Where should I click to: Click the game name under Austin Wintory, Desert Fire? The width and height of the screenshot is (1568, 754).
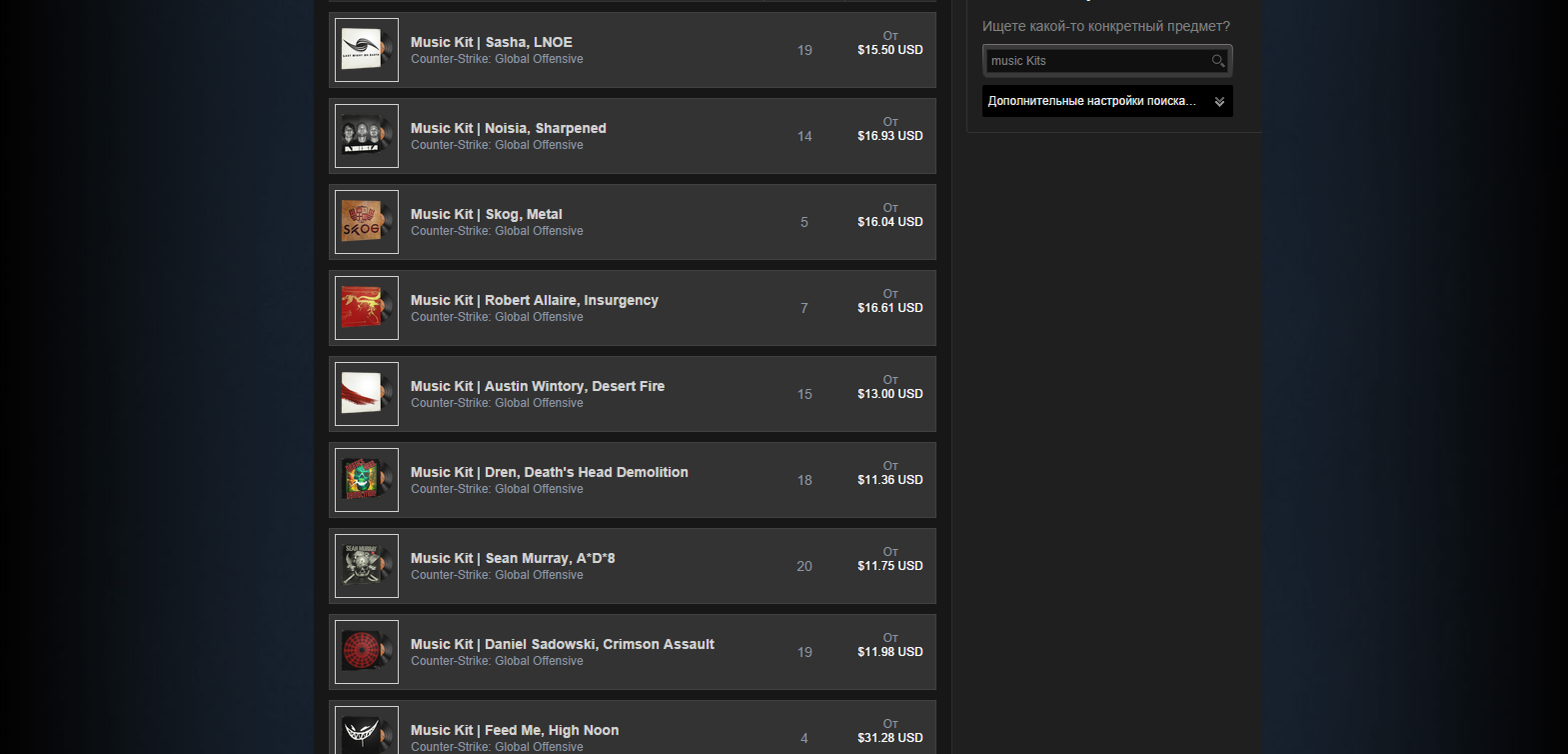(497, 403)
